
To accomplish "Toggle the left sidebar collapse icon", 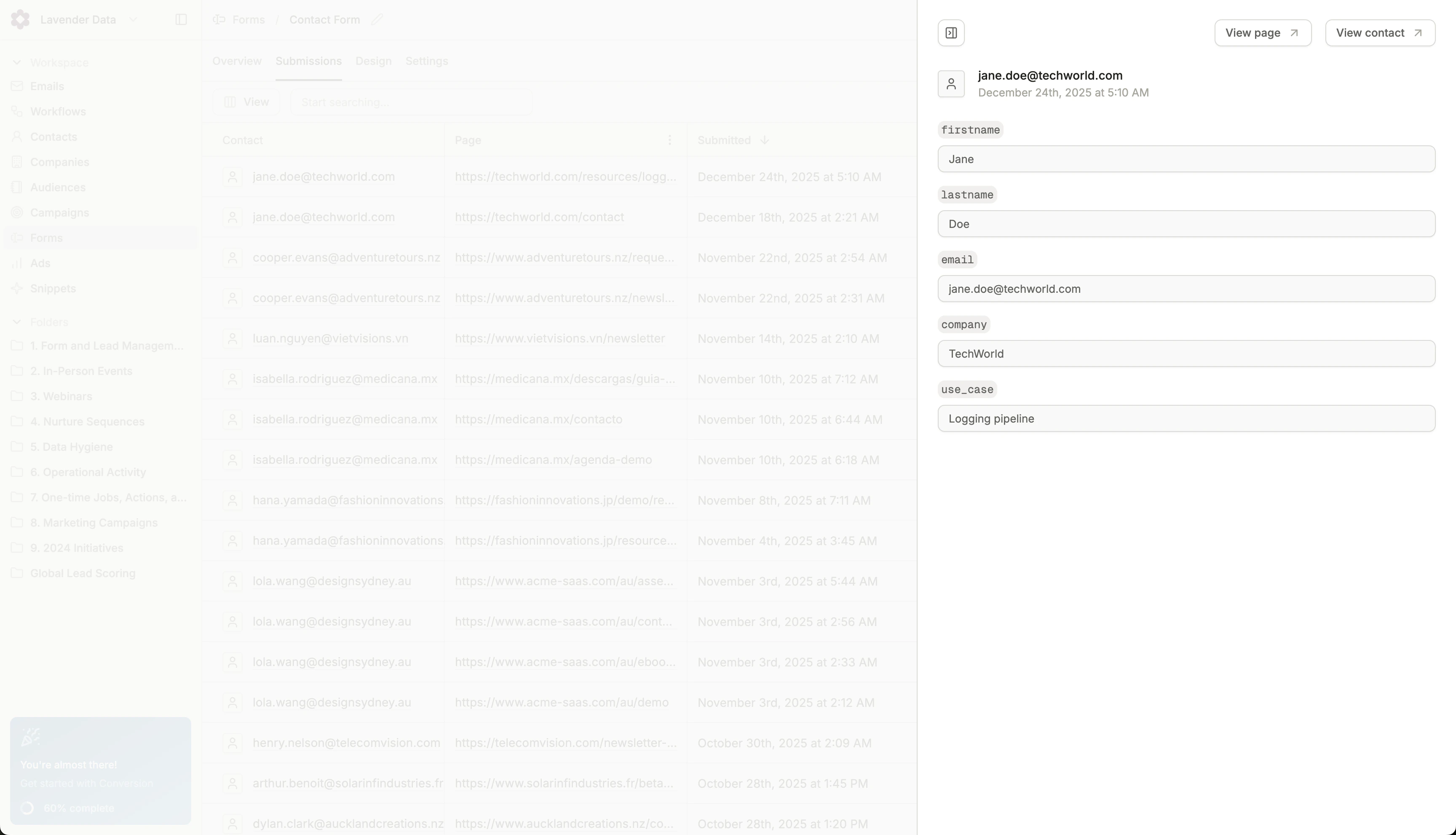I will click(x=181, y=19).
